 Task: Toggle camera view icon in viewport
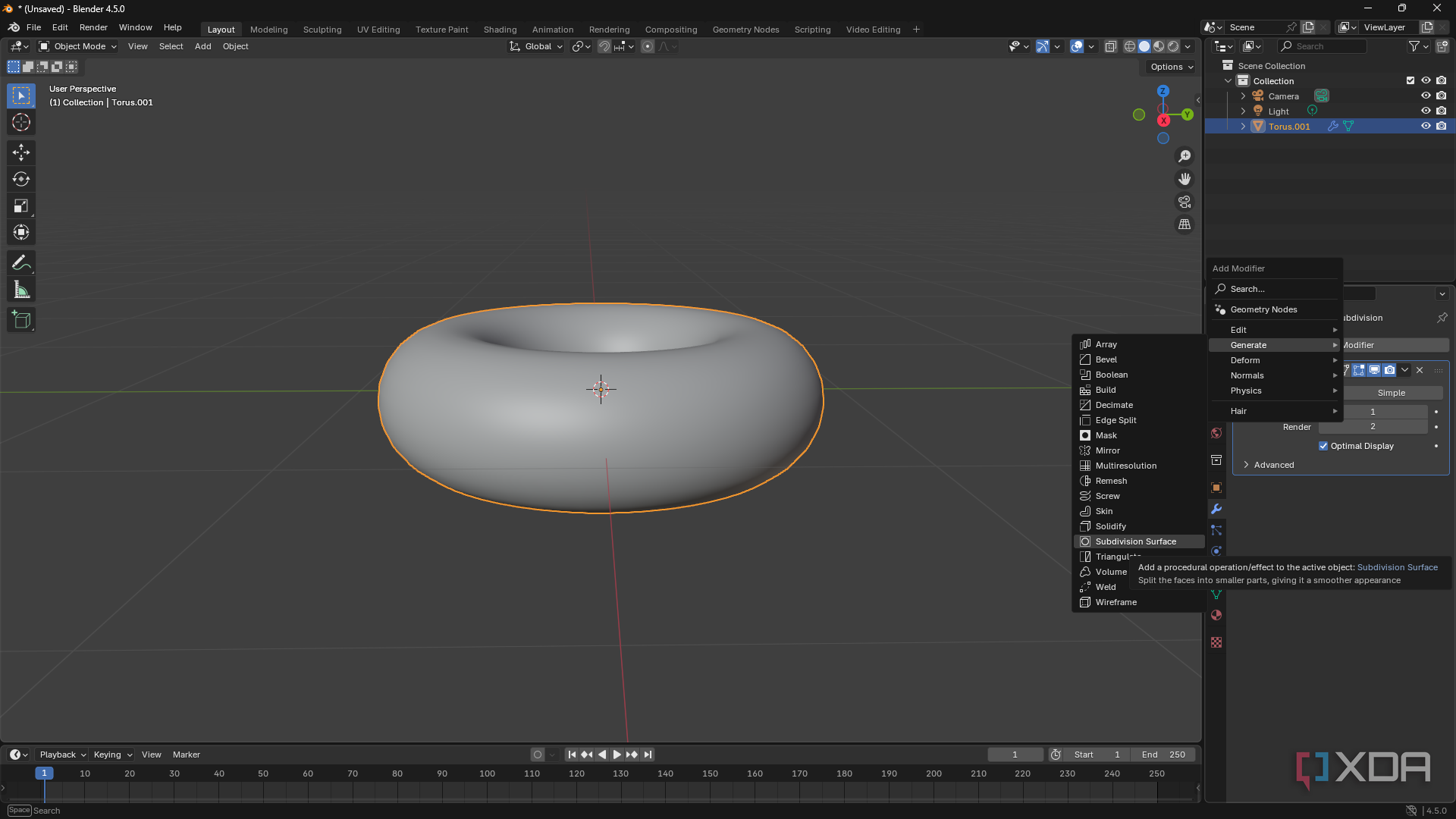point(1184,202)
